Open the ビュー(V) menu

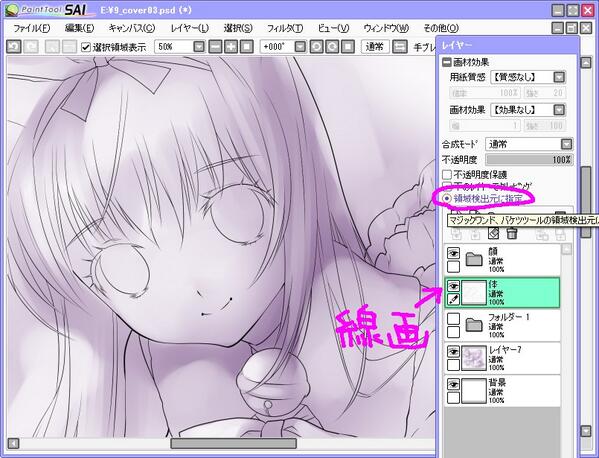[x=333, y=28]
